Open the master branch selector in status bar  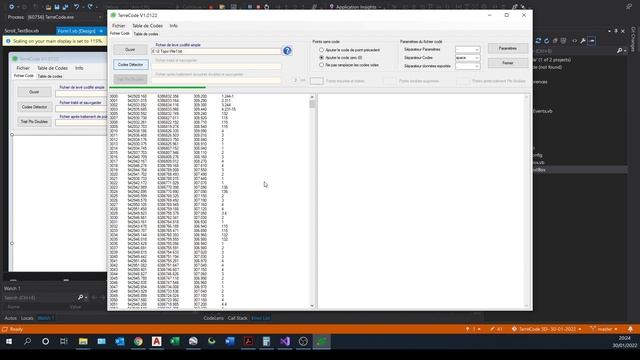point(604,329)
